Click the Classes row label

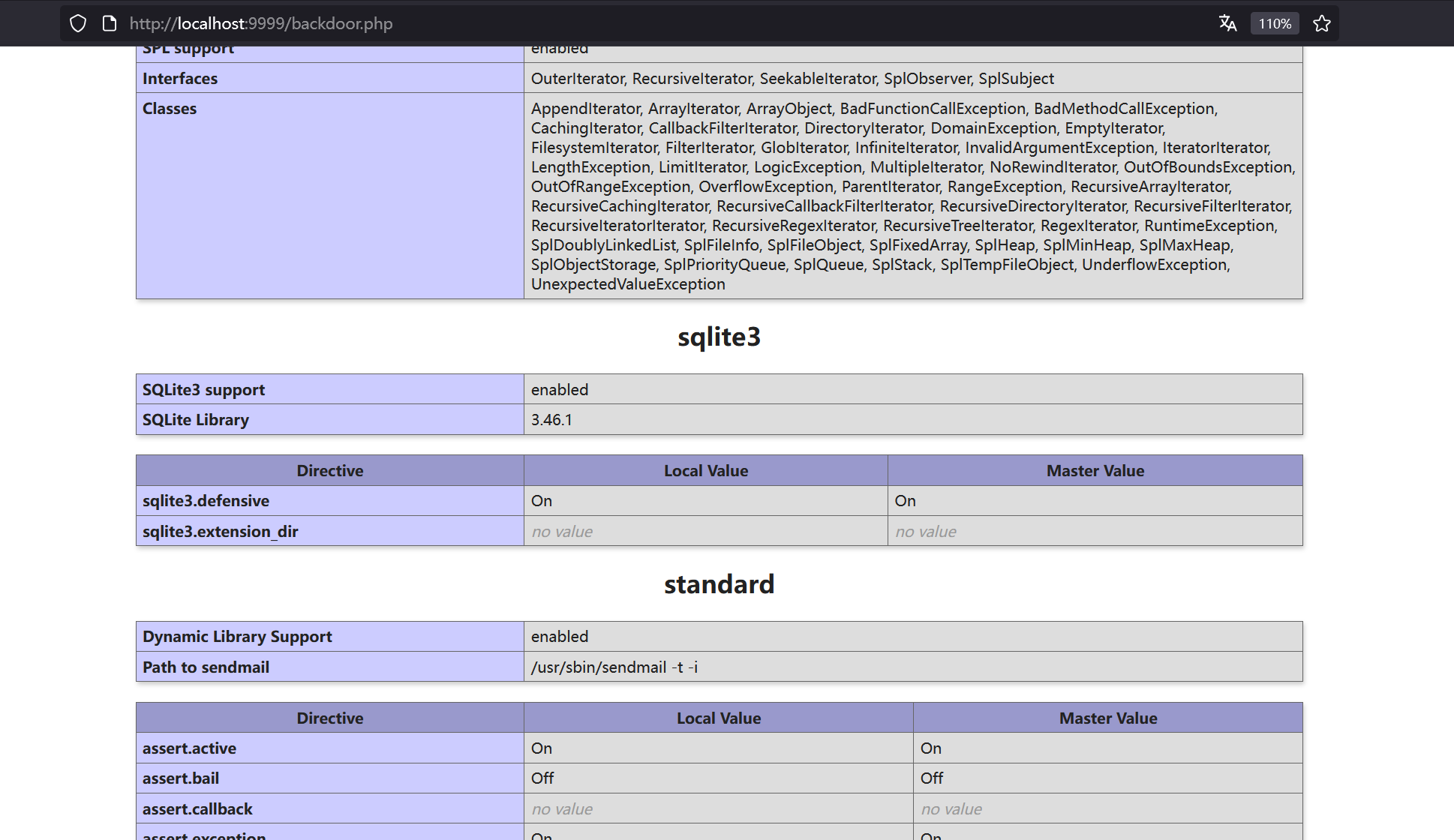pyautogui.click(x=170, y=109)
